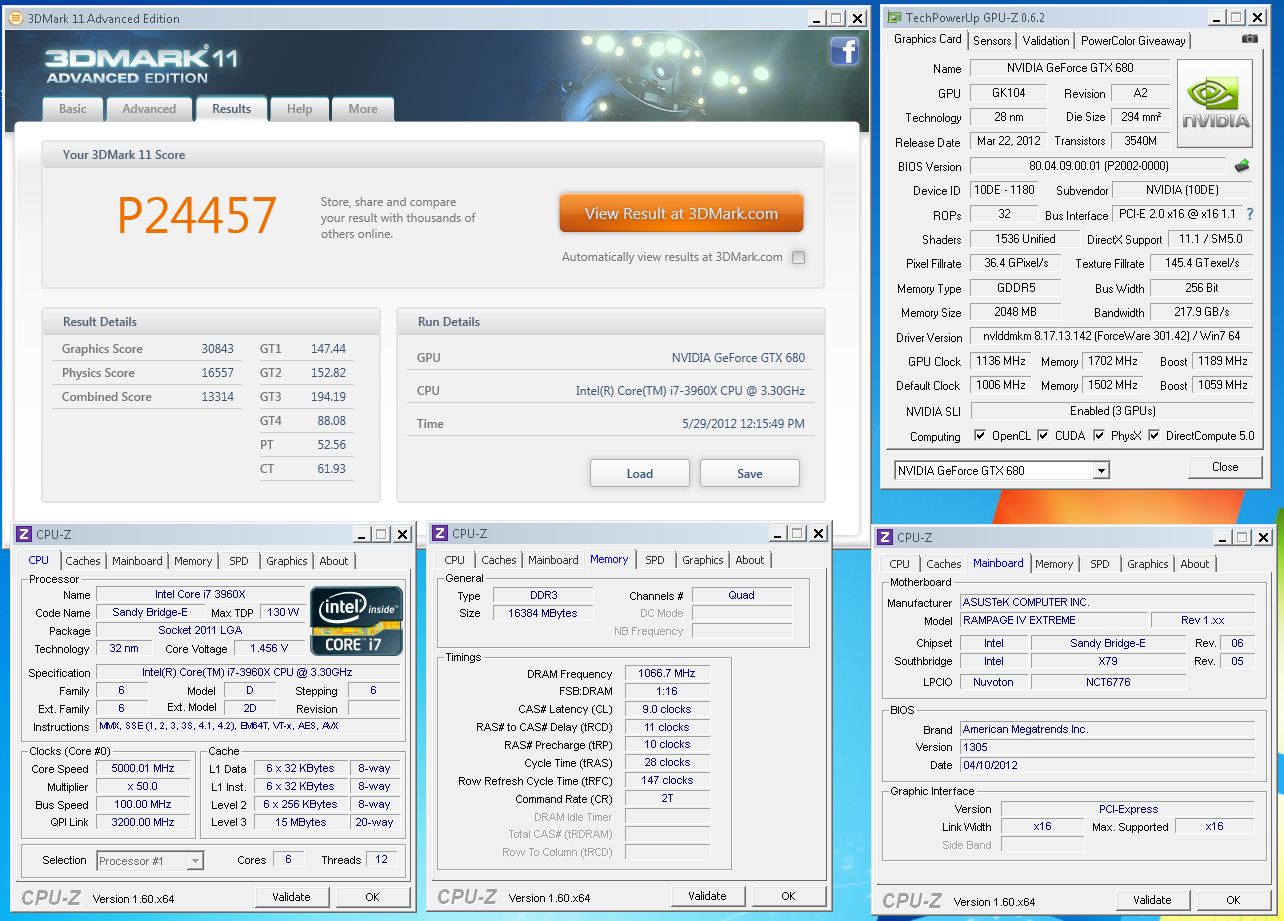Click the Intel Core i7 logo in CPU-Z
Image resolution: width=1284 pixels, height=921 pixels.
coord(357,620)
